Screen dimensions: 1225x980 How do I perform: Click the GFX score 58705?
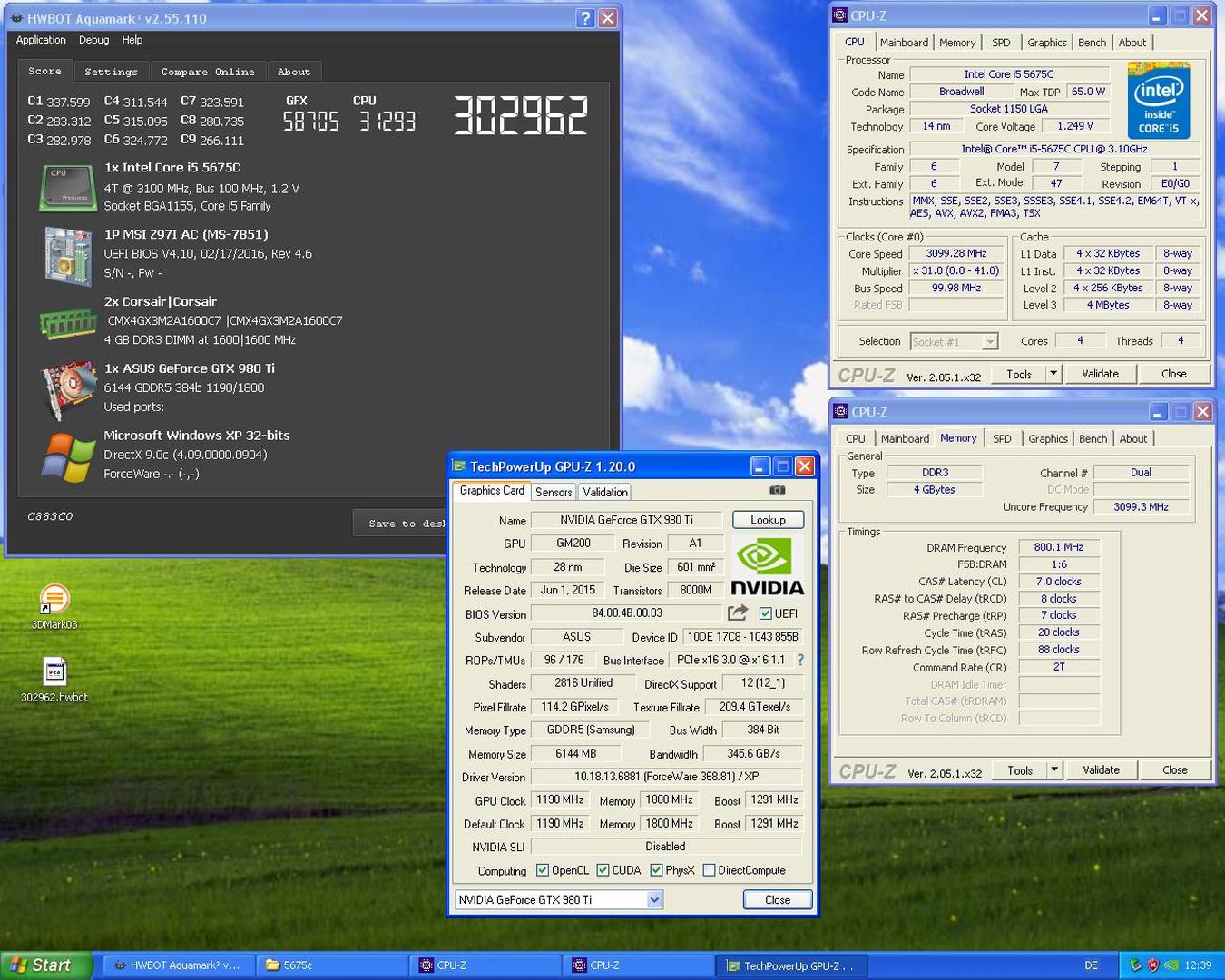click(311, 122)
